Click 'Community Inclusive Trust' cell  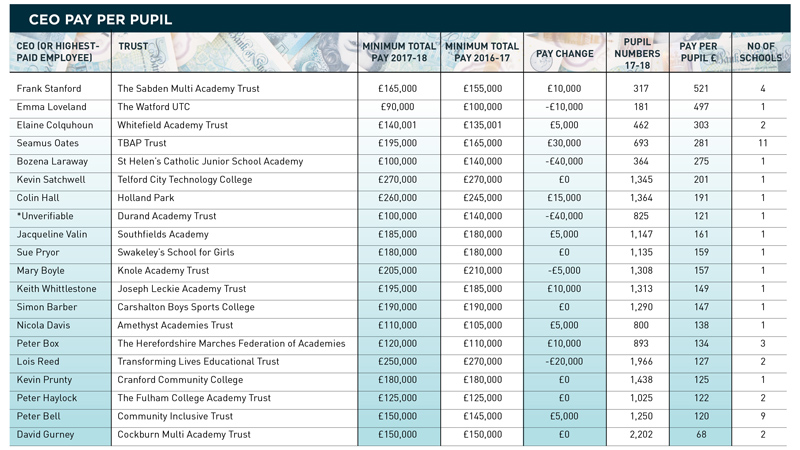(175, 416)
